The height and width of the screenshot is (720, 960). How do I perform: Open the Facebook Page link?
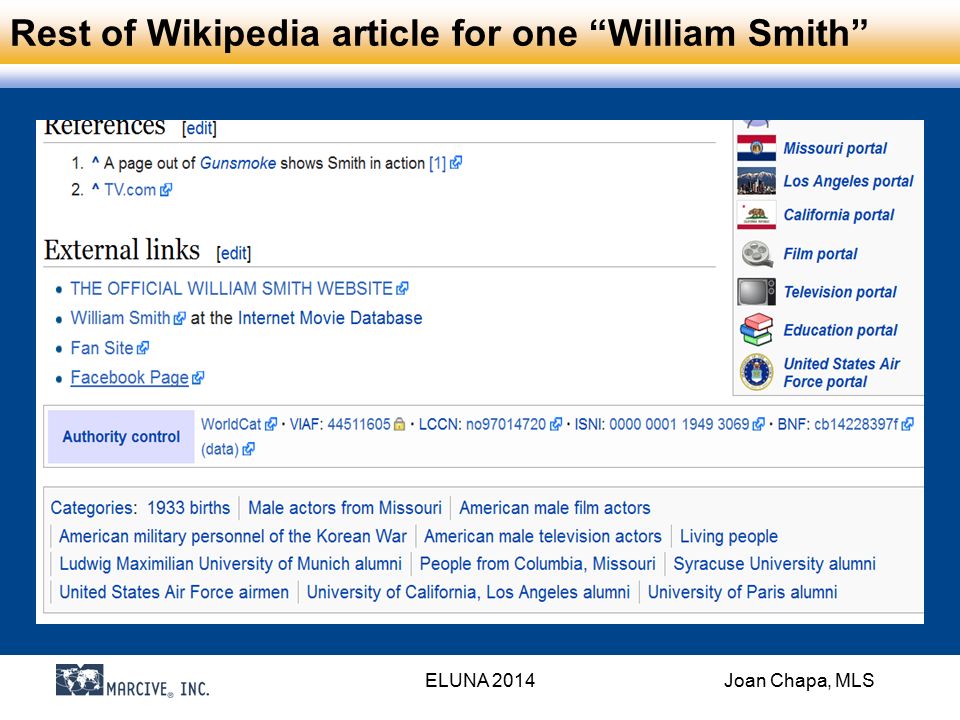click(x=129, y=377)
